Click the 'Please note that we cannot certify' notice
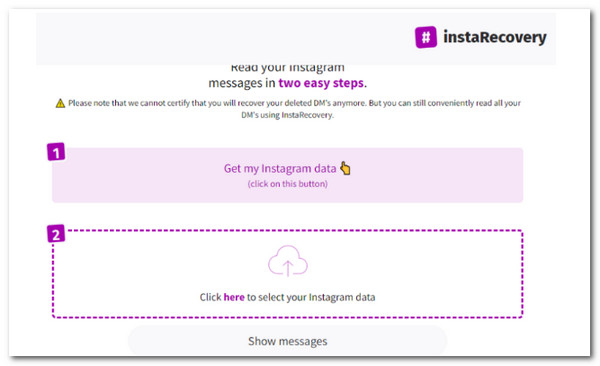 (x=288, y=109)
